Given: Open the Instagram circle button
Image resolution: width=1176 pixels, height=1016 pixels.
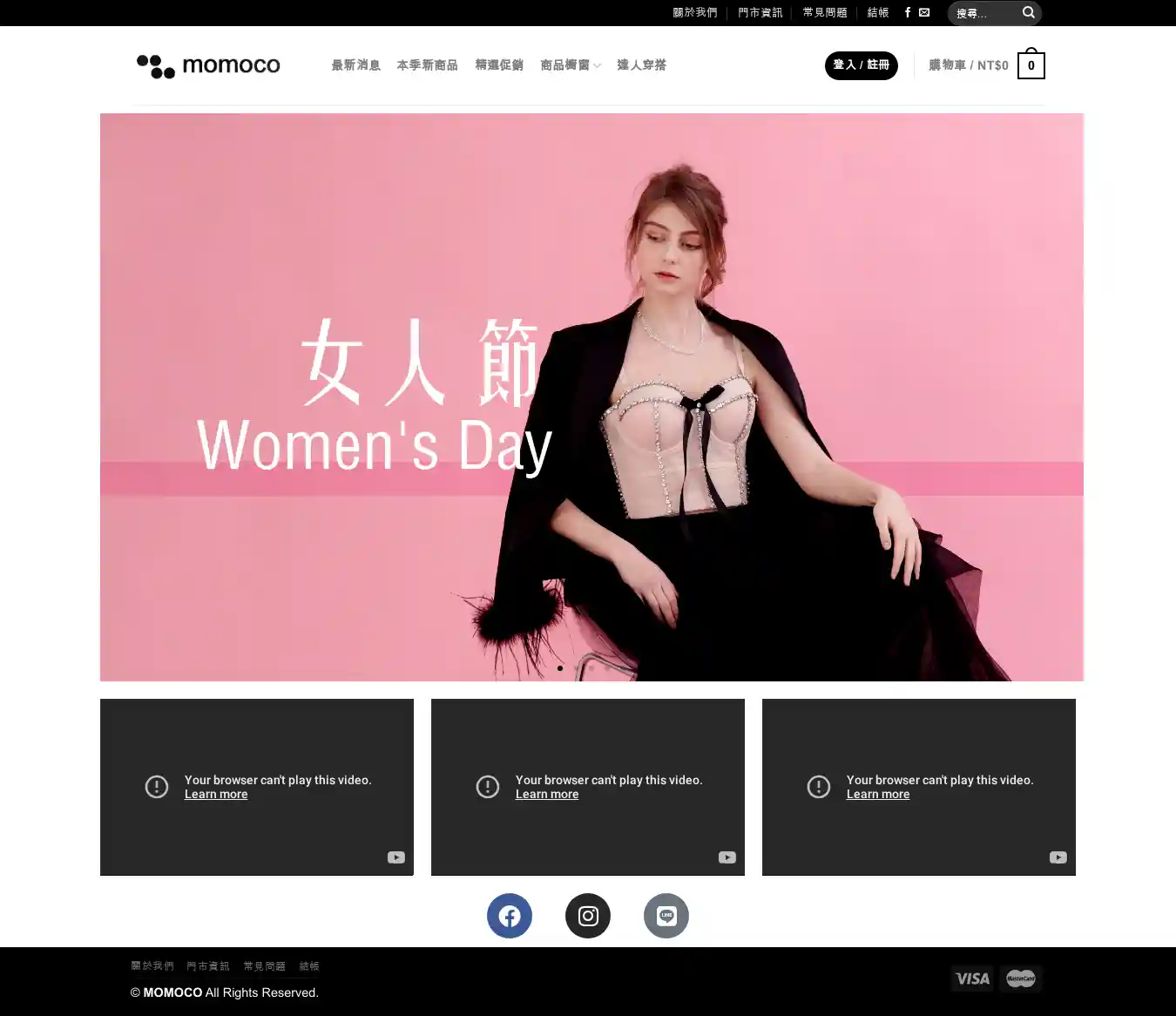Looking at the screenshot, I should click(x=588, y=916).
